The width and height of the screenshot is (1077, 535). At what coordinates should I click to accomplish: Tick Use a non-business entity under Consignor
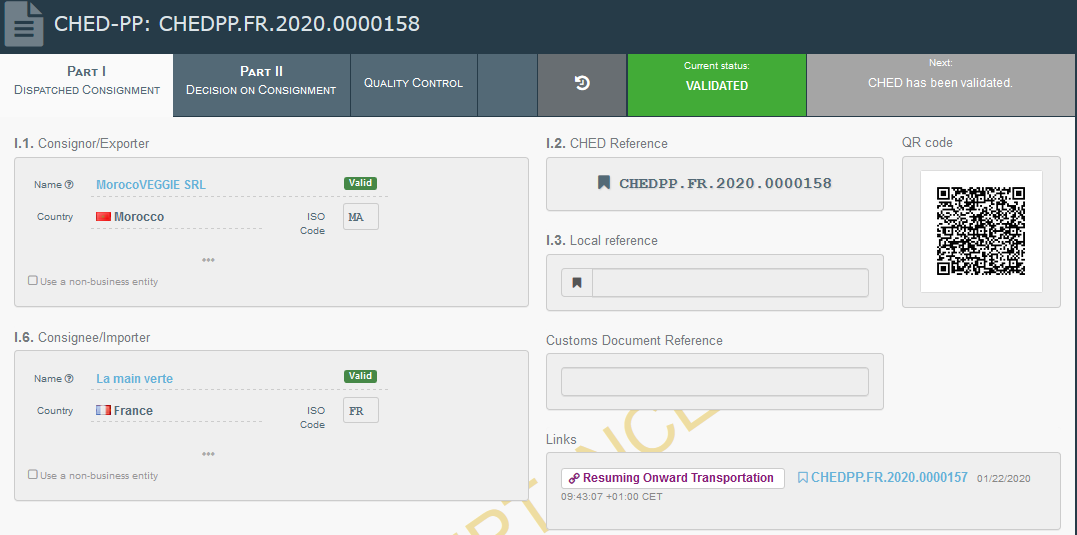point(32,281)
